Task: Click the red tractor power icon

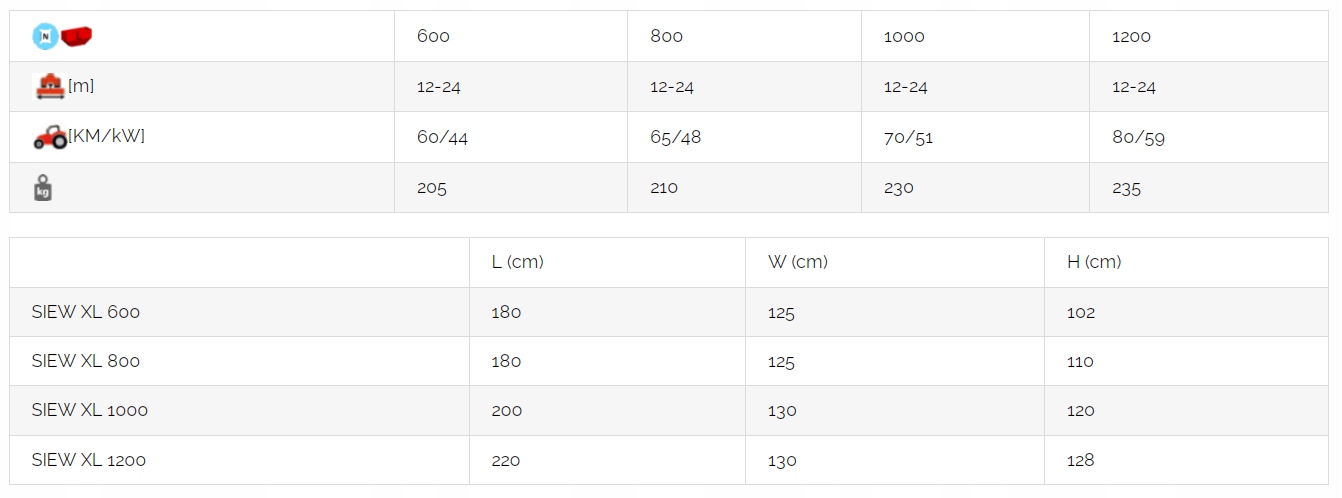Action: 50,137
